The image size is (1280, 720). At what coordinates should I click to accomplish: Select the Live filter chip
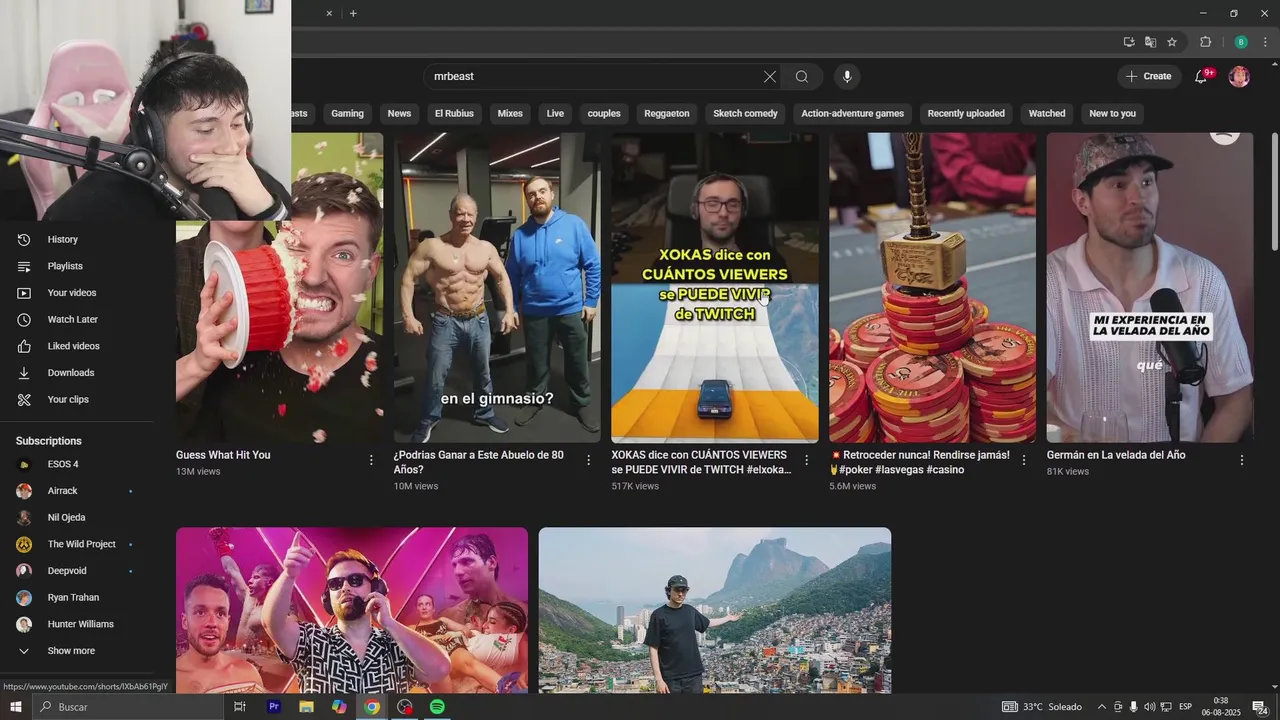pyautogui.click(x=555, y=113)
